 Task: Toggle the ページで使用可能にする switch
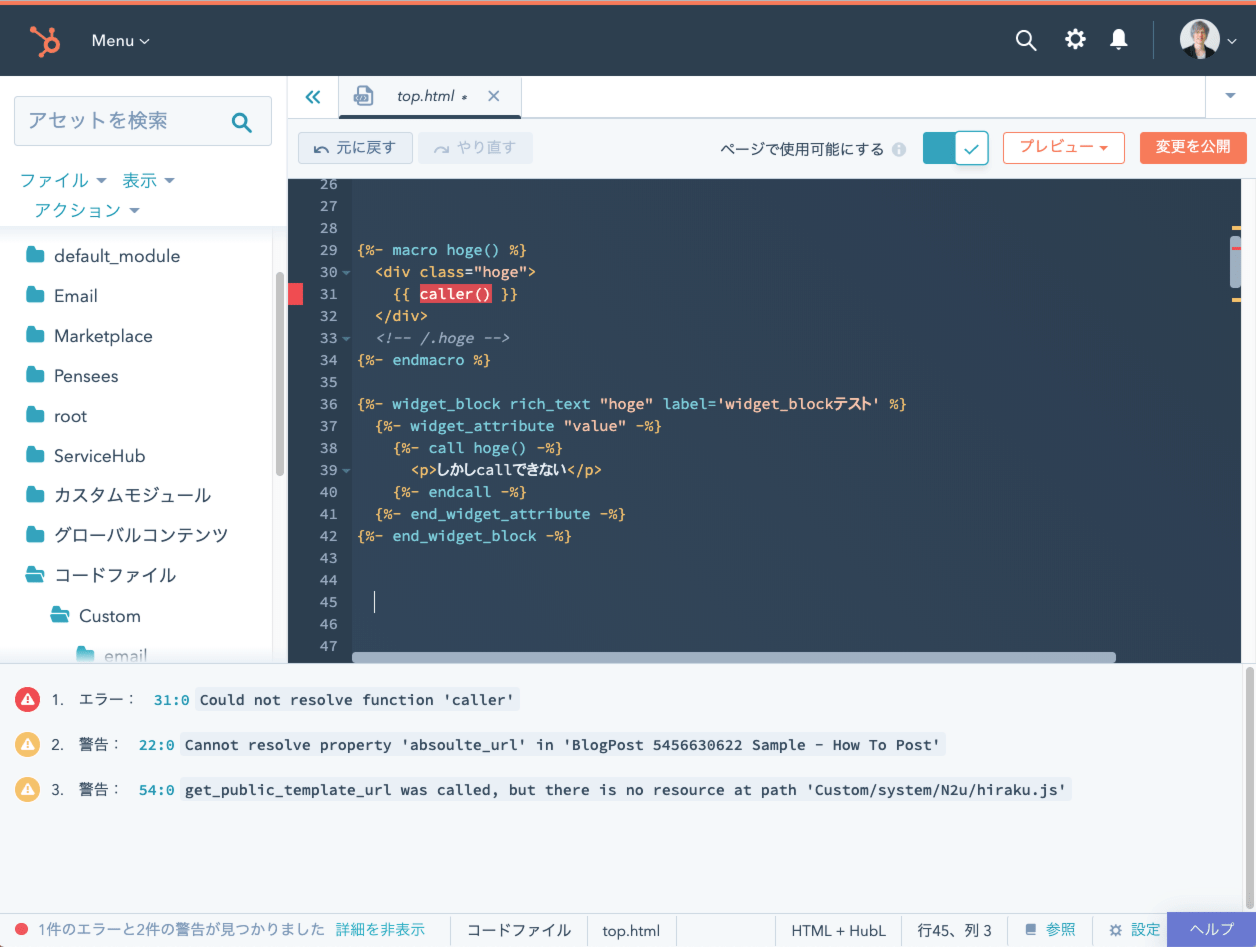955,149
